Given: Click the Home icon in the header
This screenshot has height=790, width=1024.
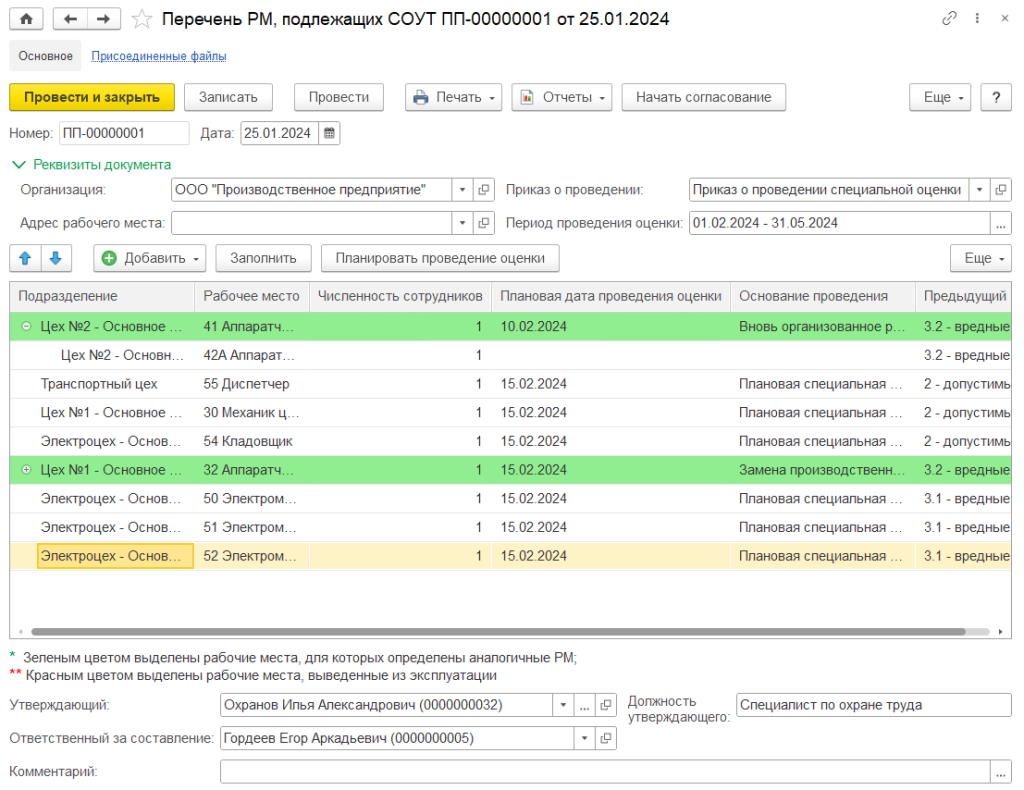Looking at the screenshot, I should [26, 19].
